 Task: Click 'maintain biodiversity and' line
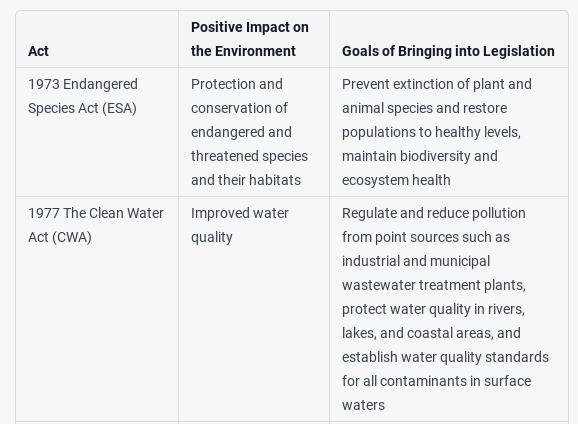click(419, 156)
